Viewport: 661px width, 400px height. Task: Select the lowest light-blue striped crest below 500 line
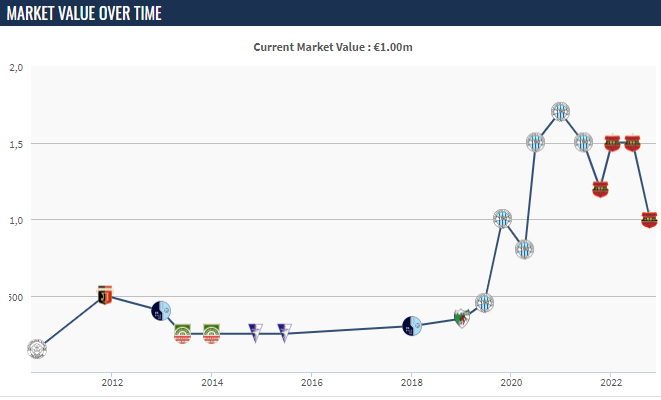(484, 302)
